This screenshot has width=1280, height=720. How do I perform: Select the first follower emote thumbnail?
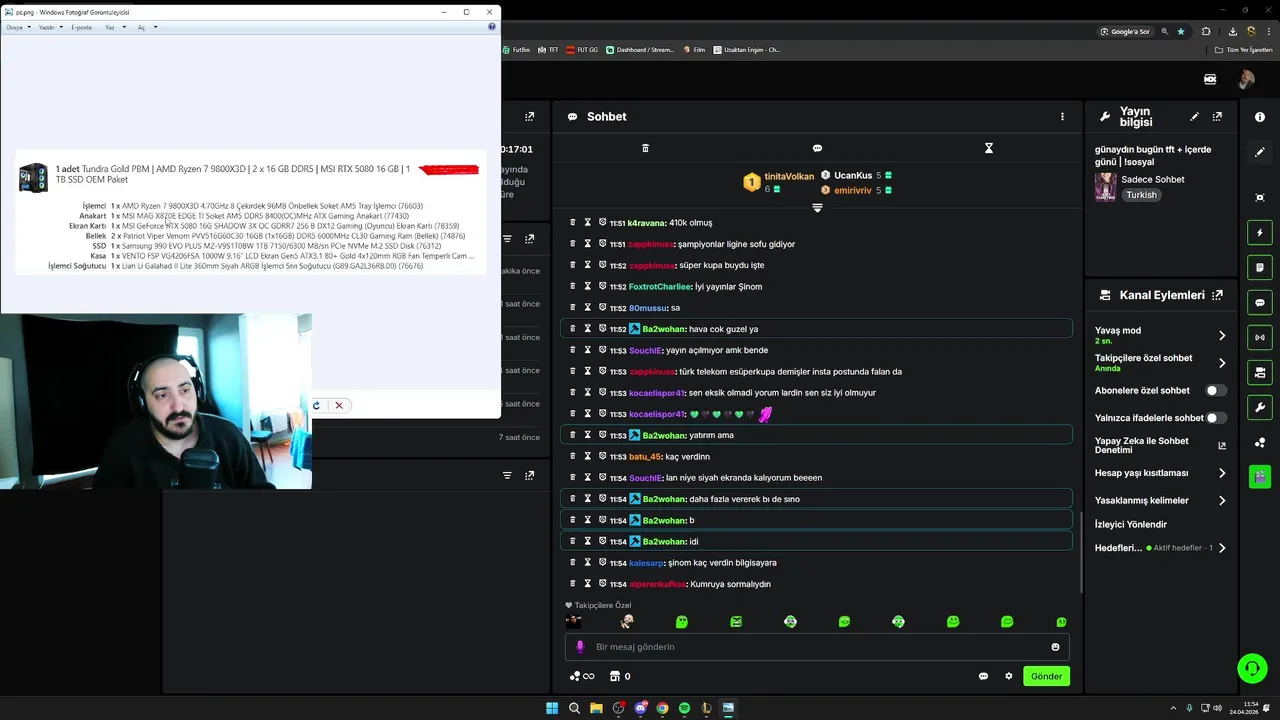pos(573,622)
